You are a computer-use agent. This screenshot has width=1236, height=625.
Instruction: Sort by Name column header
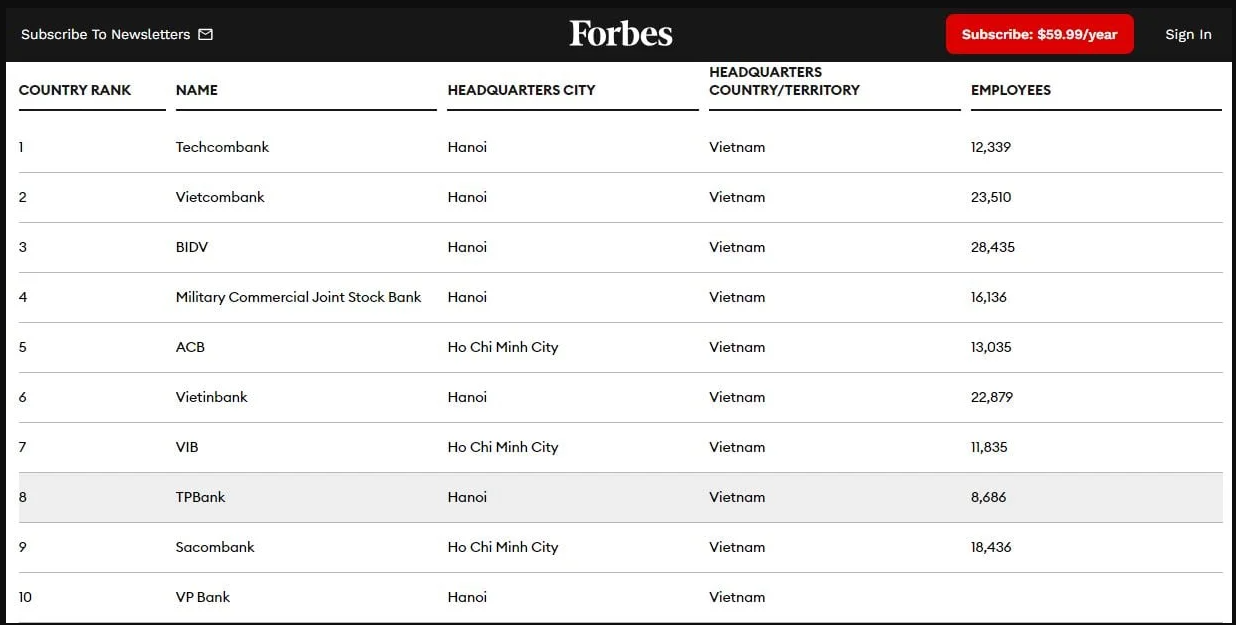[197, 90]
